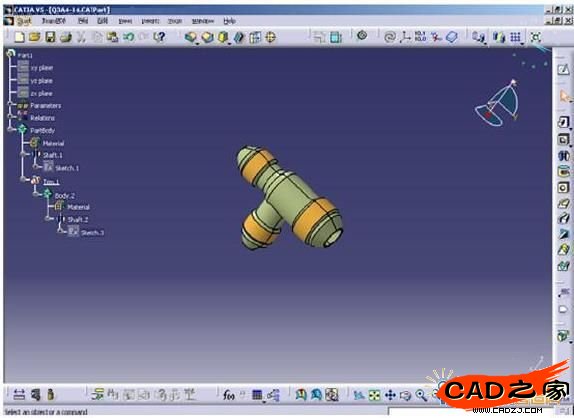574x418 pixels.
Task: Click the Undo arrow icon
Action: coord(128,37)
